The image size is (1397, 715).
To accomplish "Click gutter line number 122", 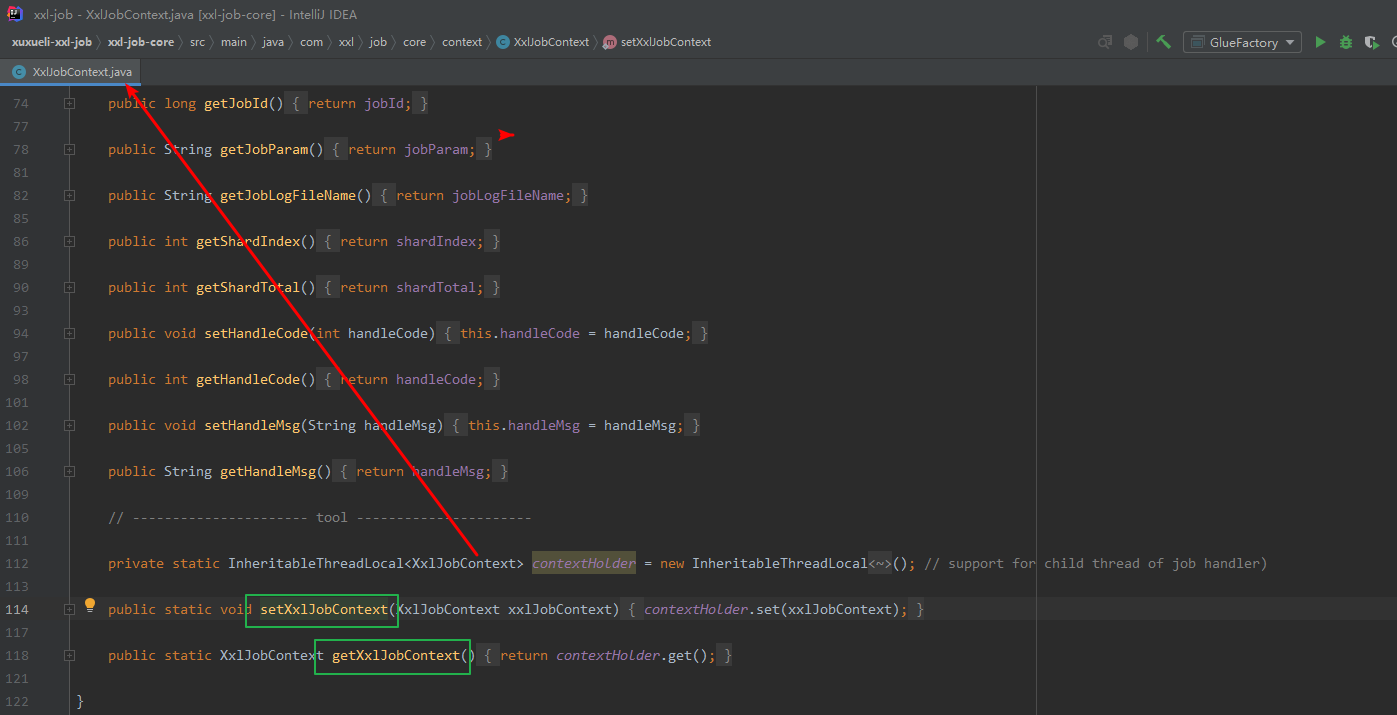I will 17,701.
